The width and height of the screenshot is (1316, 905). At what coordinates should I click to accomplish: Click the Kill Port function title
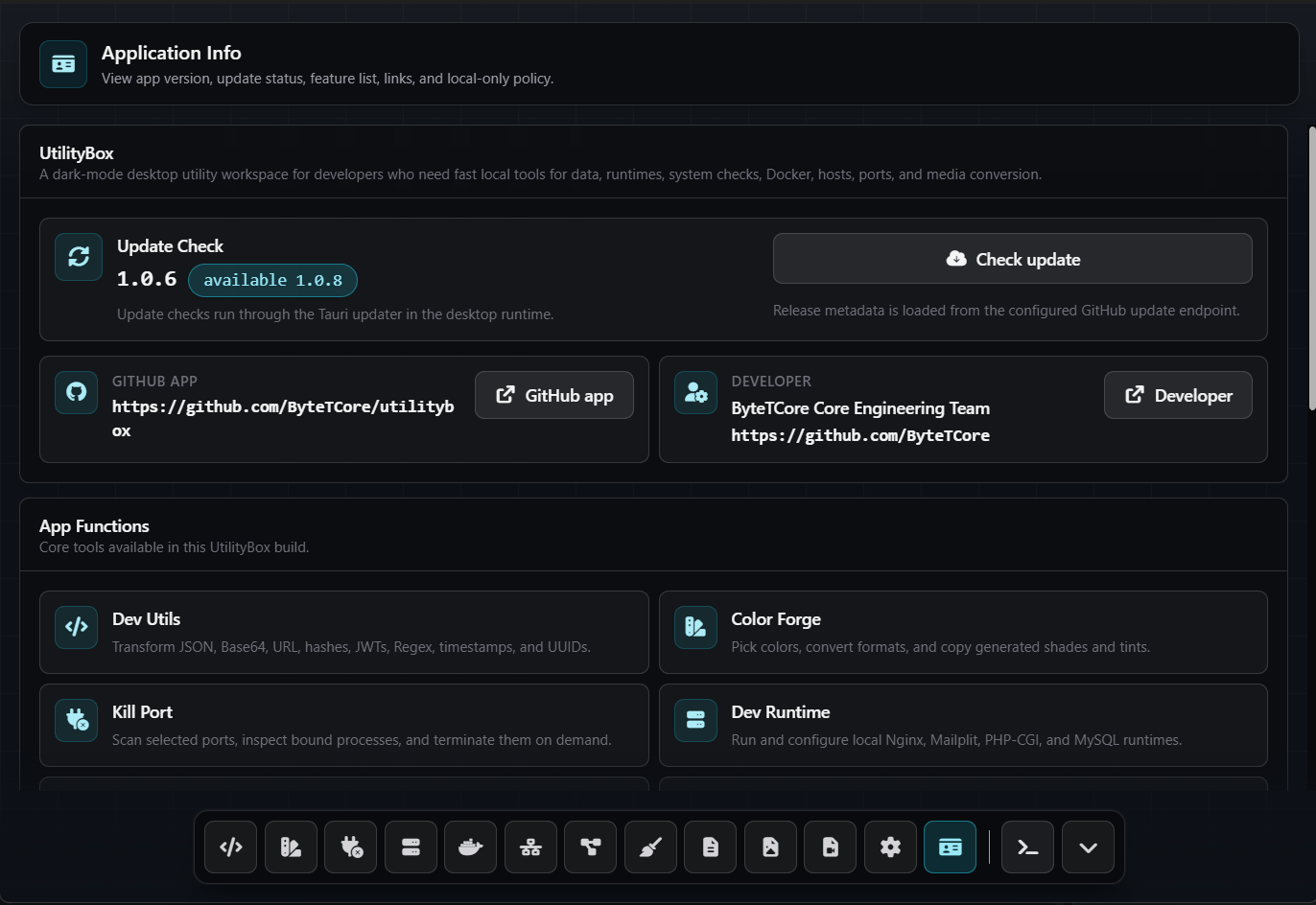click(142, 712)
